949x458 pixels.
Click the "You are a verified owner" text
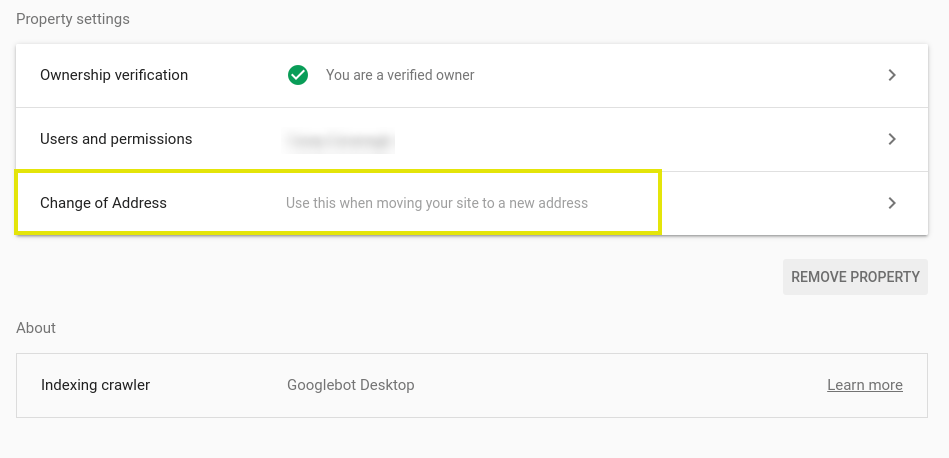[x=400, y=75]
